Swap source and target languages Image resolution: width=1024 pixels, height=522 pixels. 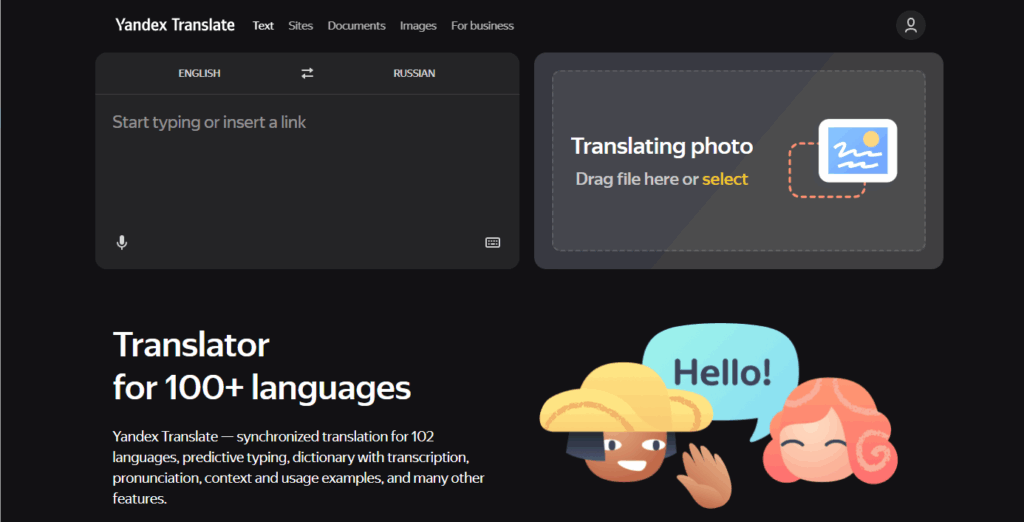pyautogui.click(x=307, y=74)
